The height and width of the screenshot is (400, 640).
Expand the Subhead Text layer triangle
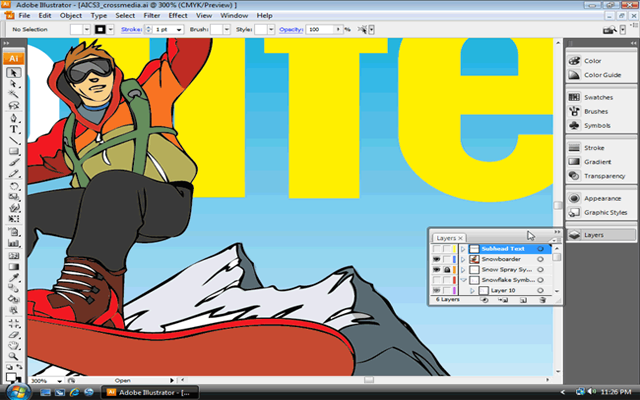[x=463, y=249]
